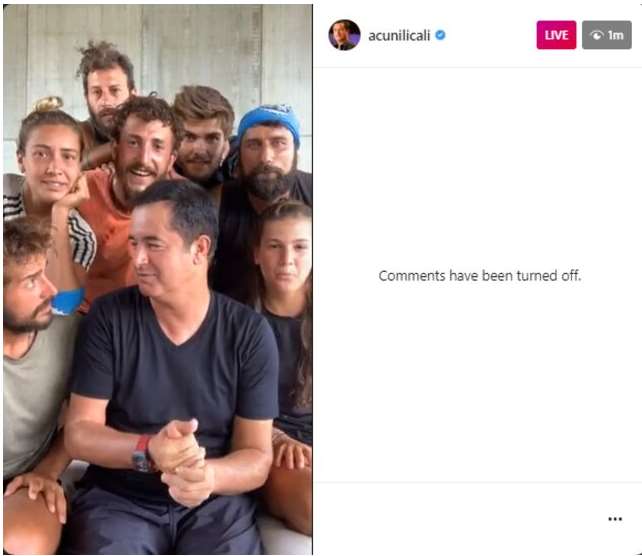Click the blue bandana near the bearded chin
The height and width of the screenshot is (556, 642).
pyautogui.click(x=67, y=301)
